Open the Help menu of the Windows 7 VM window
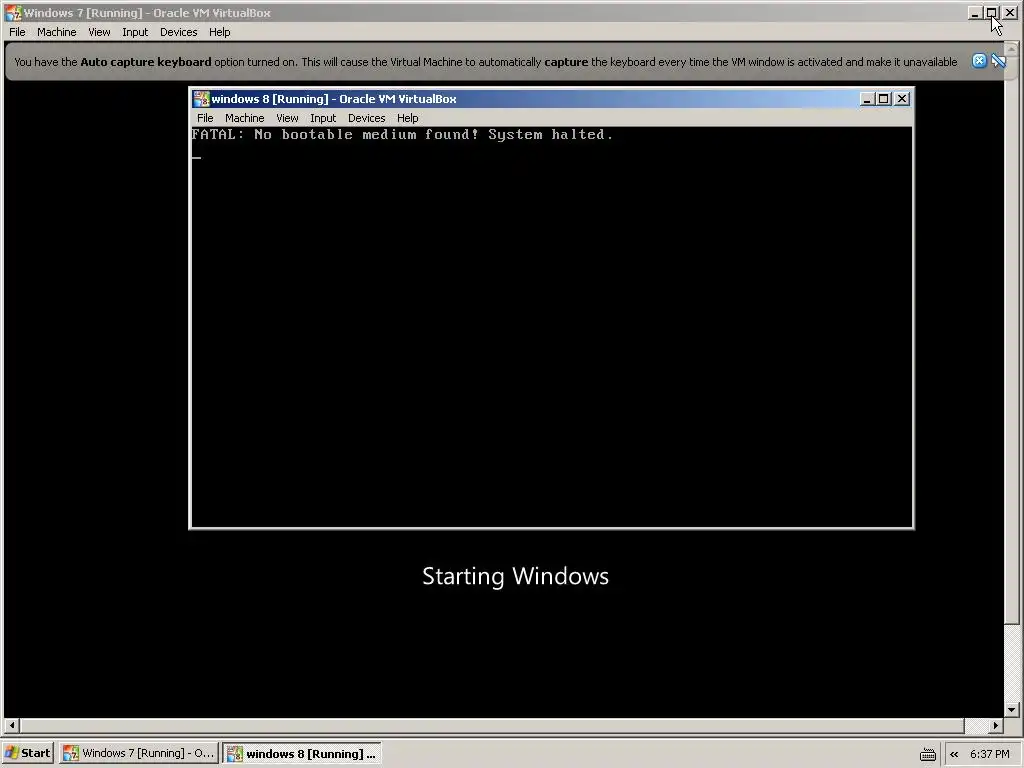1024x768 pixels. click(x=219, y=32)
